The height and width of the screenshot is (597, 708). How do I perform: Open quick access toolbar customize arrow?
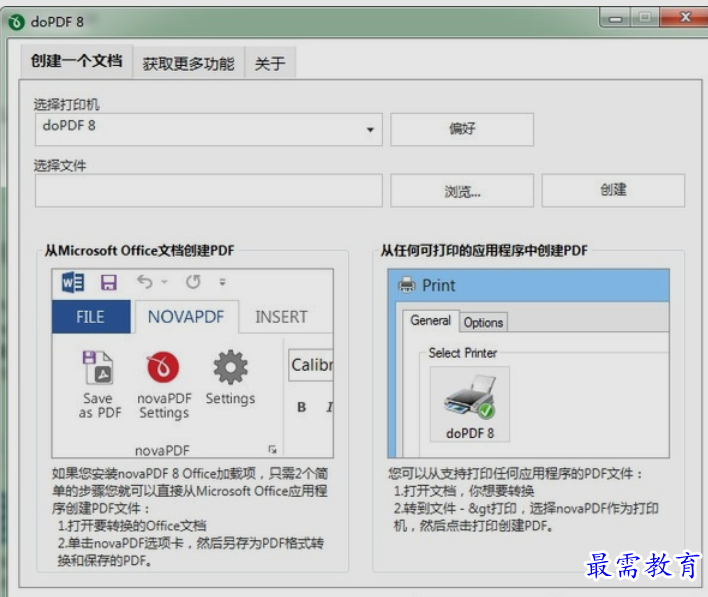pos(222,282)
